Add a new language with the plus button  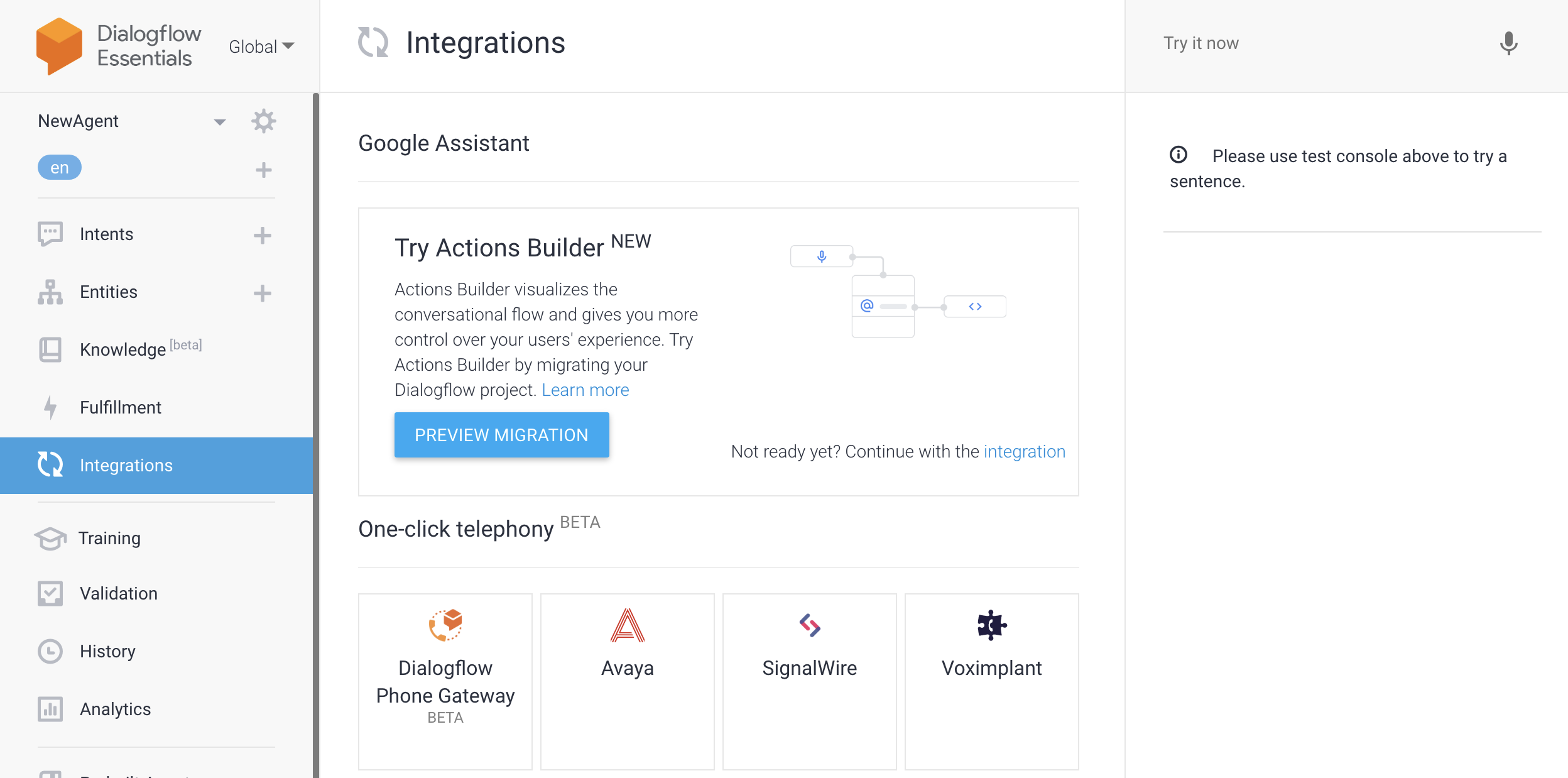[x=263, y=169]
